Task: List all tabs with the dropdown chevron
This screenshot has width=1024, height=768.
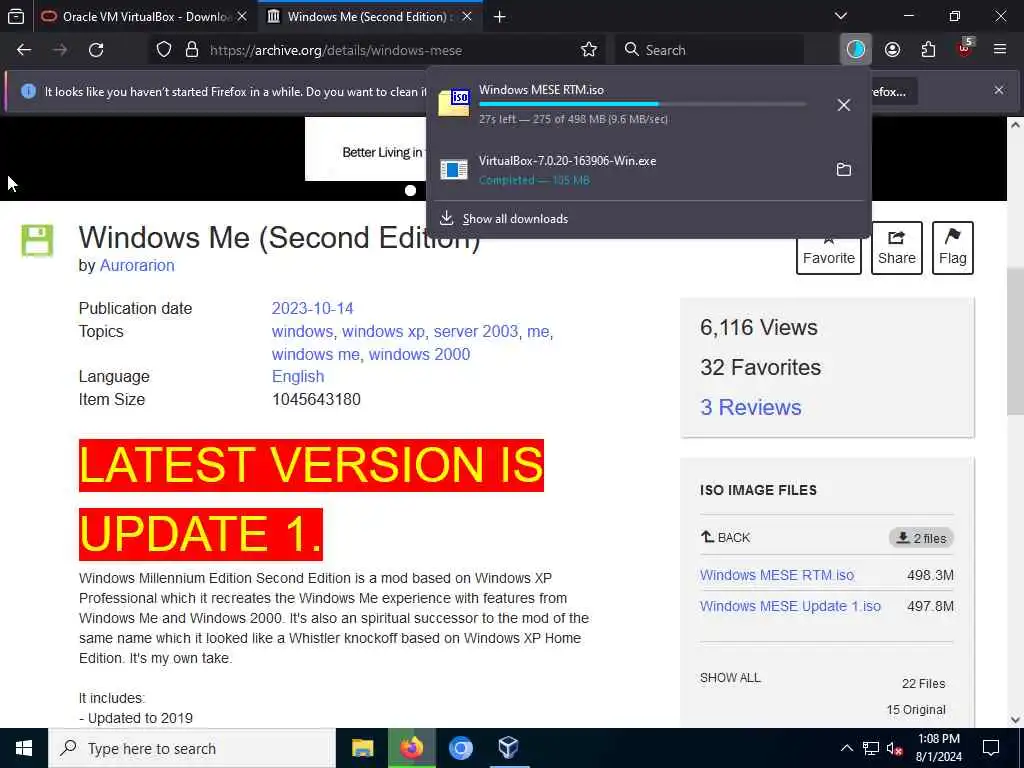Action: pos(841,16)
